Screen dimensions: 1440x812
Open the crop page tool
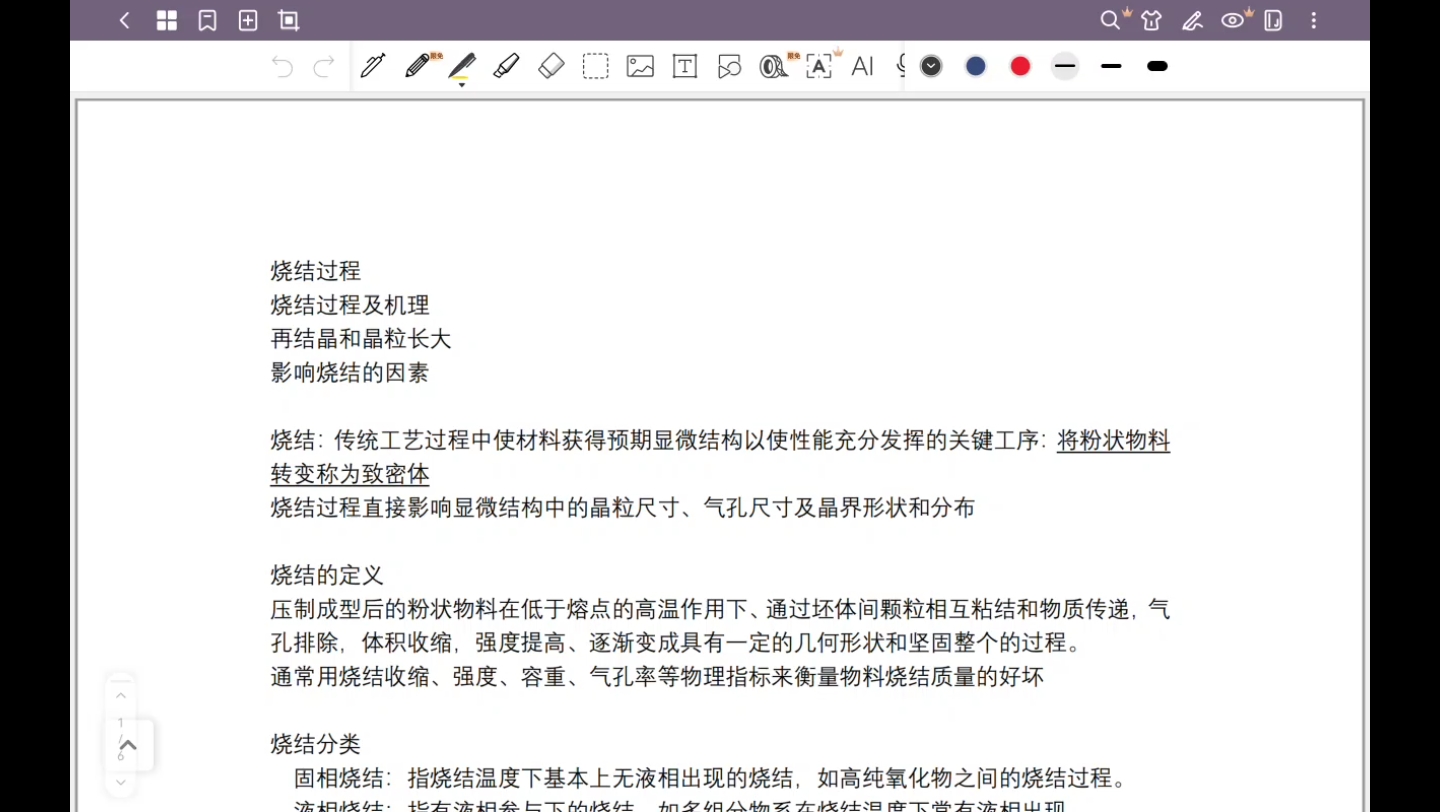[289, 20]
